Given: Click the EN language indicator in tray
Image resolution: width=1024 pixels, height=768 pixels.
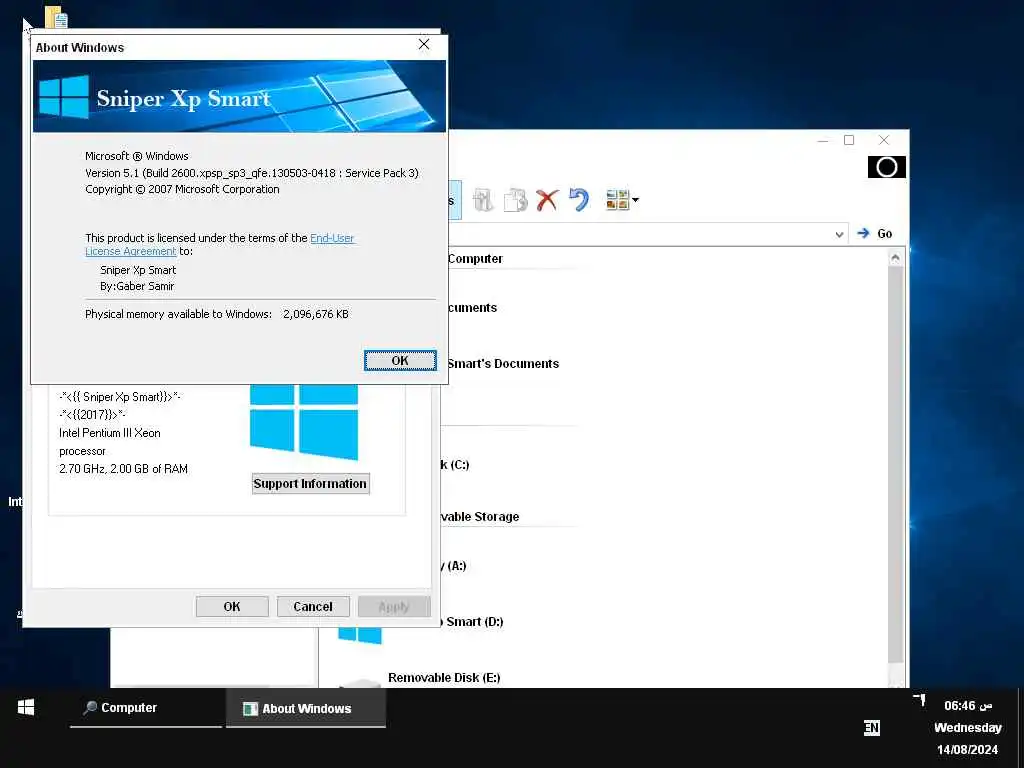Looking at the screenshot, I should click(872, 728).
